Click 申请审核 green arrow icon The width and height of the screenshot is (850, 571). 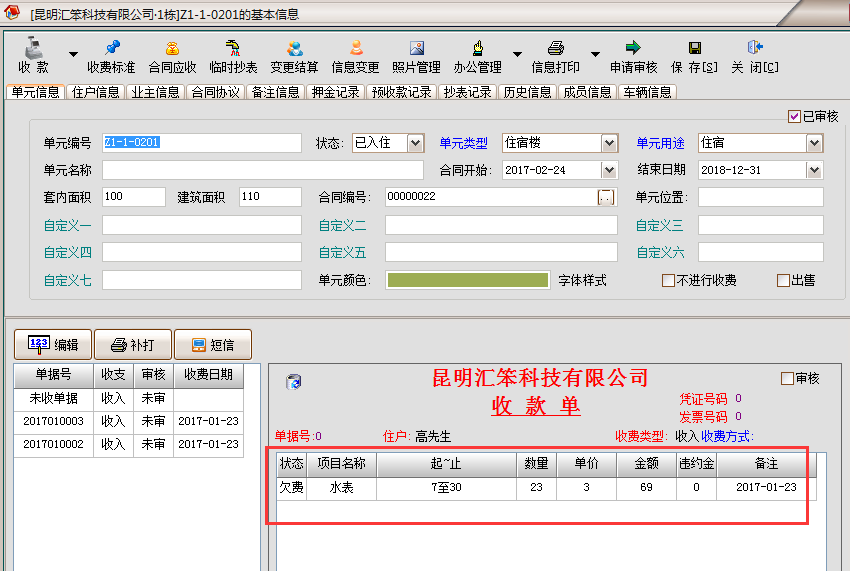coord(633,47)
